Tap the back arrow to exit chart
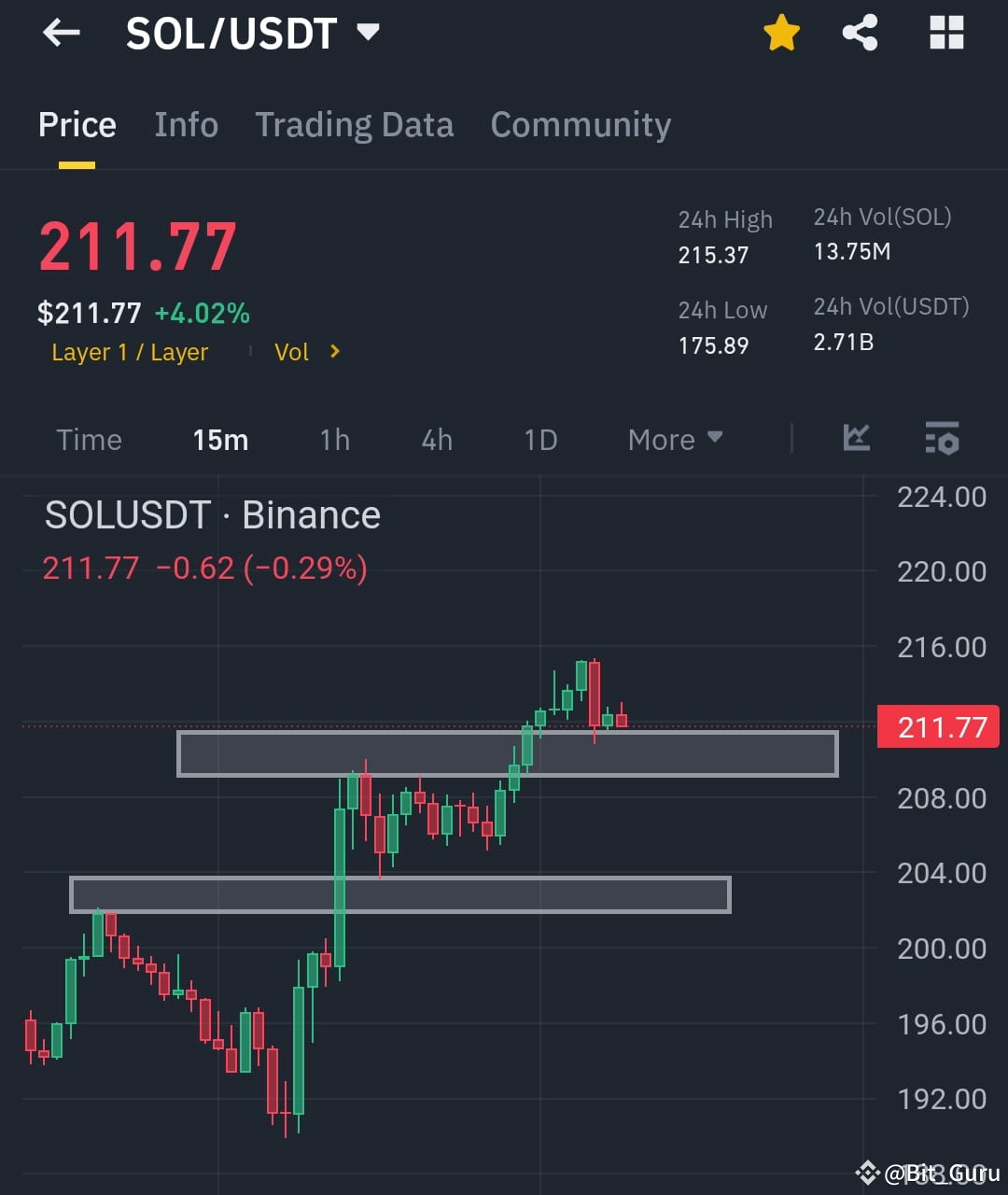This screenshot has height=1195, width=1008. pos(60,33)
